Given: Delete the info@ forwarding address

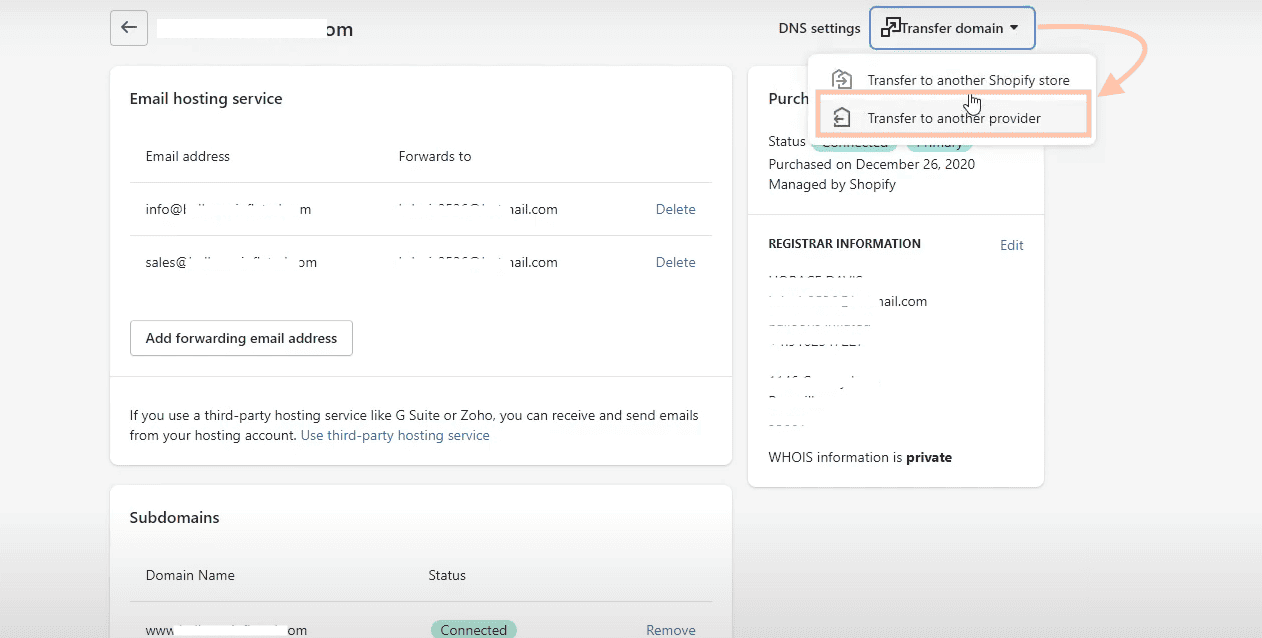Looking at the screenshot, I should (x=675, y=209).
